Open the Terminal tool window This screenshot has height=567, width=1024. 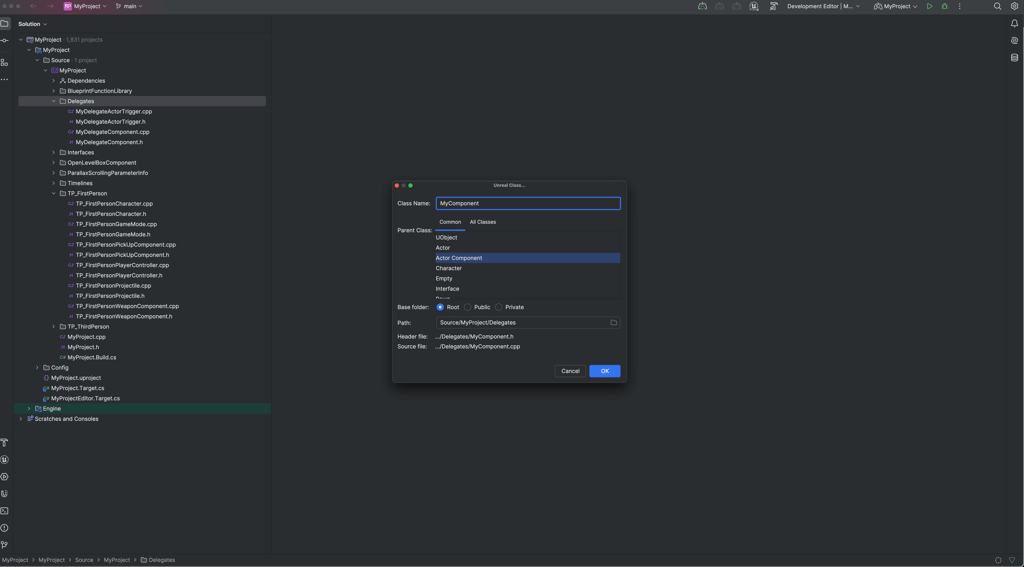coord(5,511)
